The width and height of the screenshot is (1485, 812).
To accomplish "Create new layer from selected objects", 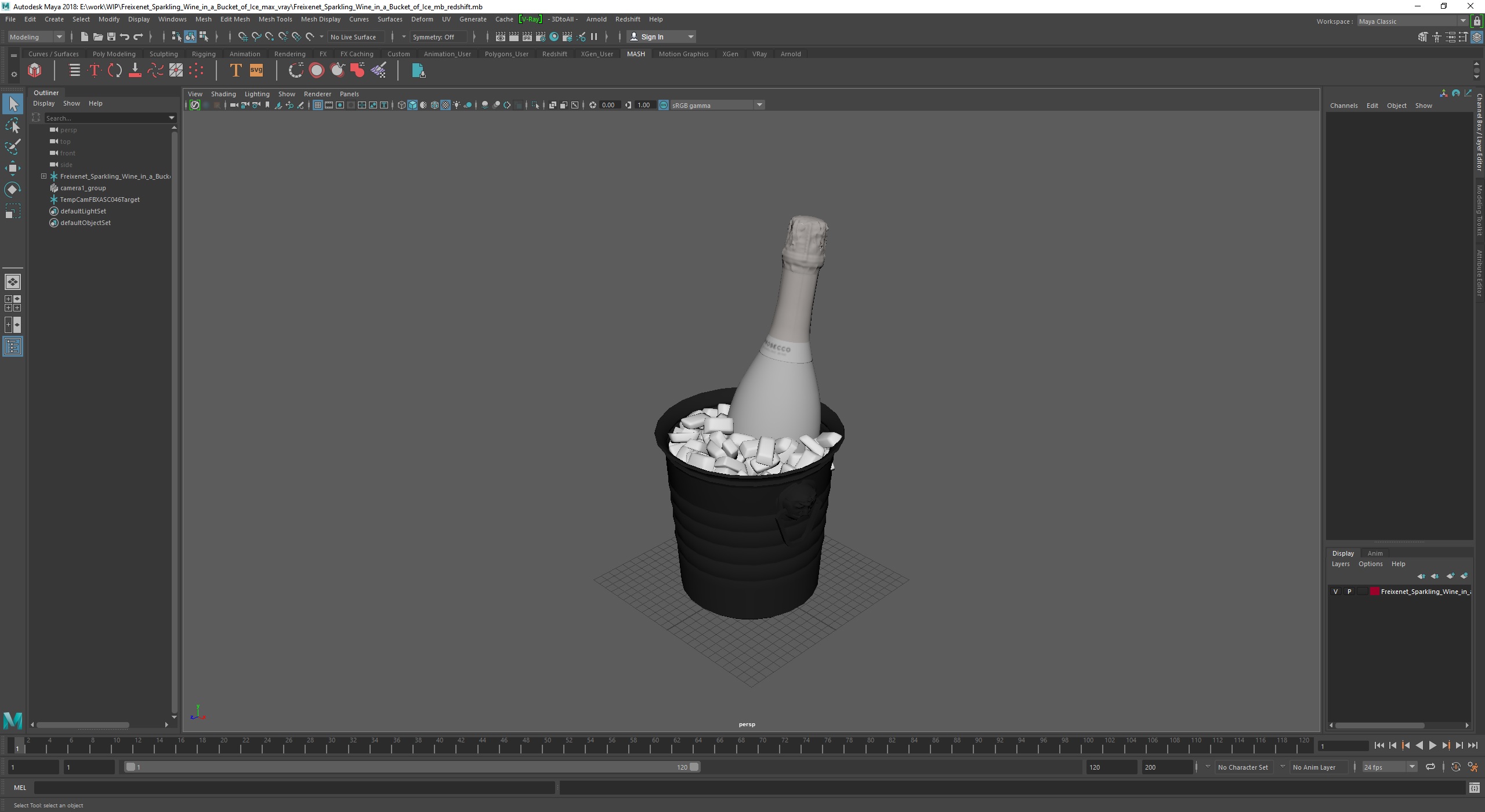I will (x=1464, y=576).
